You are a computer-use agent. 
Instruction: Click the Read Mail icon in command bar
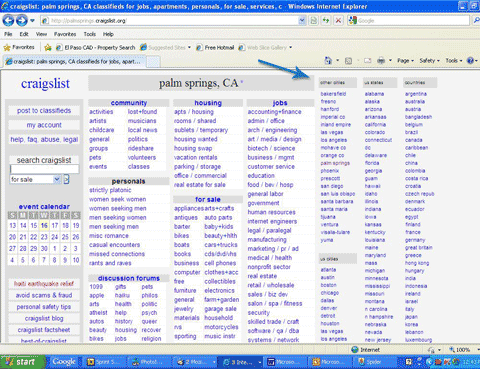(x=368, y=61)
